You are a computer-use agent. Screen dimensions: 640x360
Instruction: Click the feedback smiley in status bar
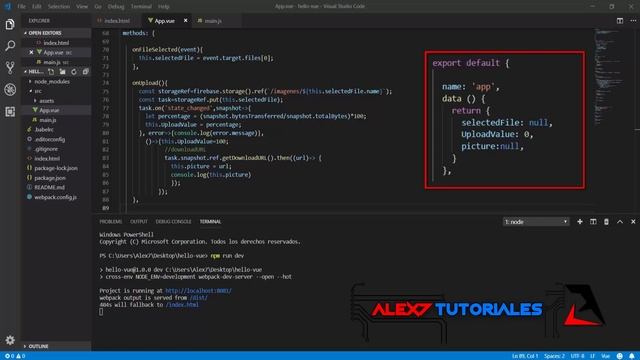click(620, 356)
